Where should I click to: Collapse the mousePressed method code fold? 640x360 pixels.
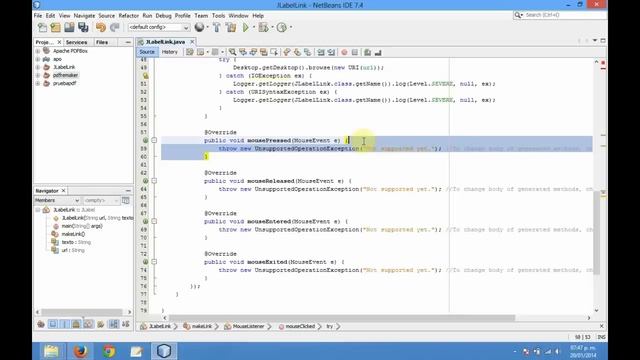(x=154, y=140)
